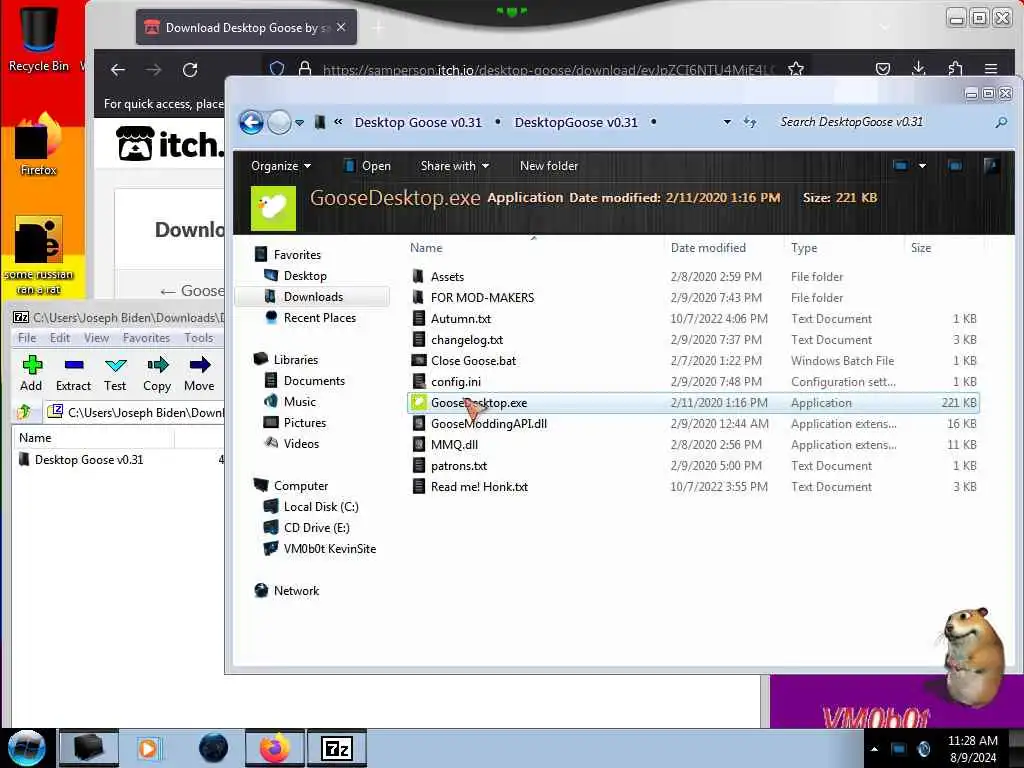Open the Music library
The image size is (1024, 768).
(299, 402)
